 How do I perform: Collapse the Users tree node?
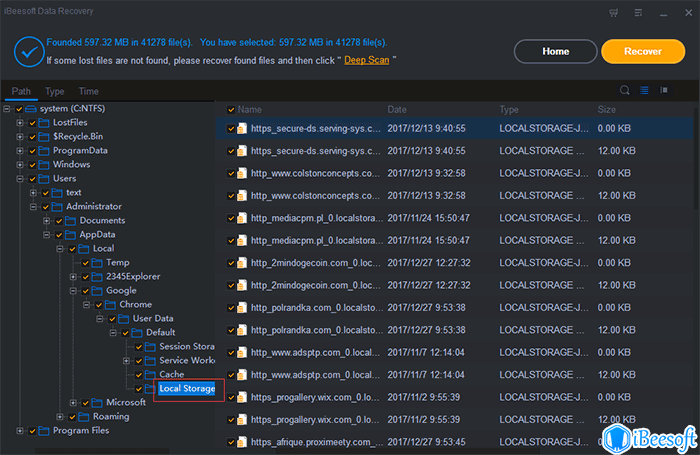coord(20,179)
